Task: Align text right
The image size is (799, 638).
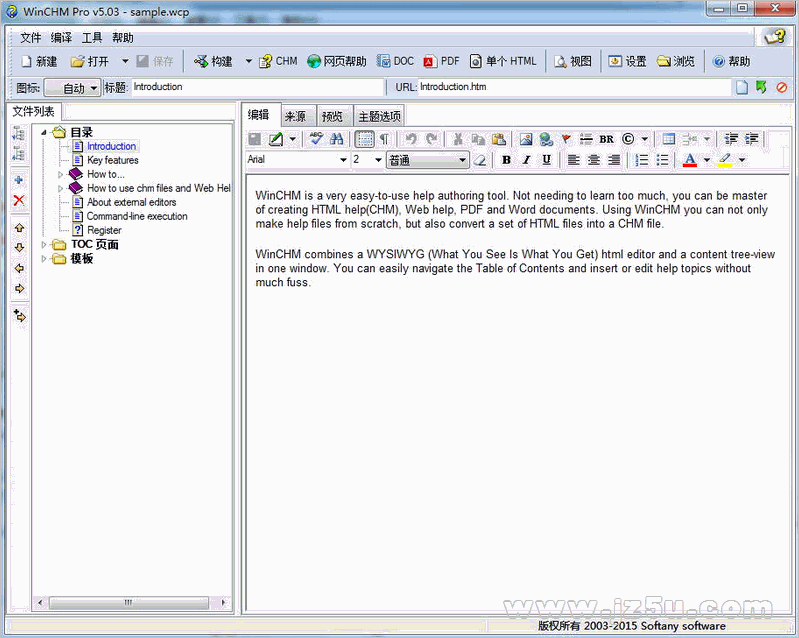Action: [x=614, y=160]
